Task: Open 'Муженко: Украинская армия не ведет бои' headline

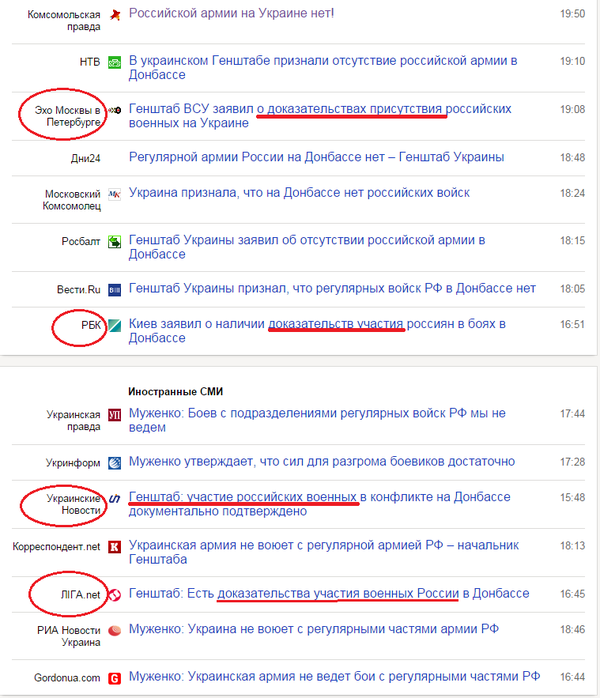Action: (x=334, y=677)
